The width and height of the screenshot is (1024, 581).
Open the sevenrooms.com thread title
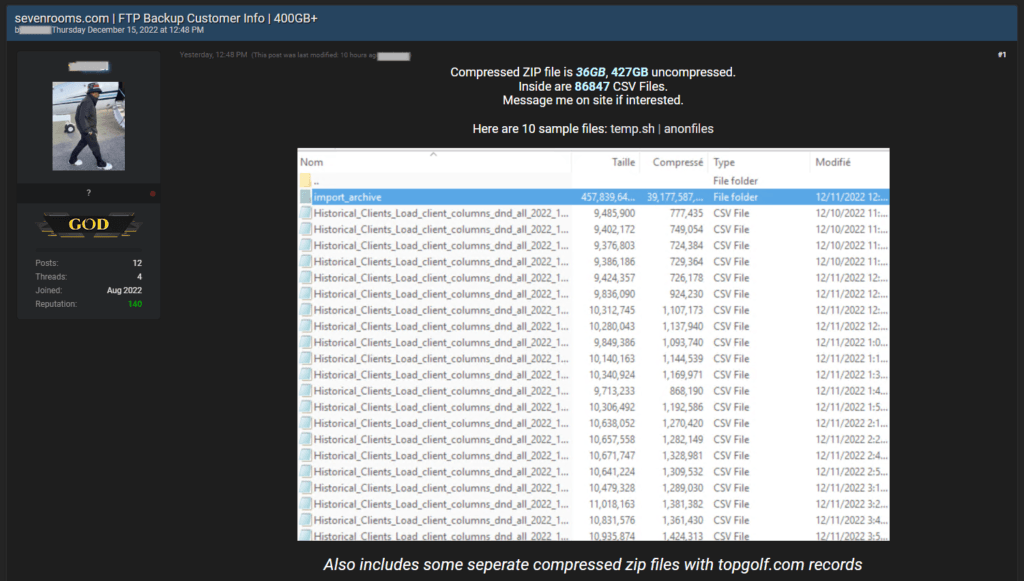pos(166,18)
